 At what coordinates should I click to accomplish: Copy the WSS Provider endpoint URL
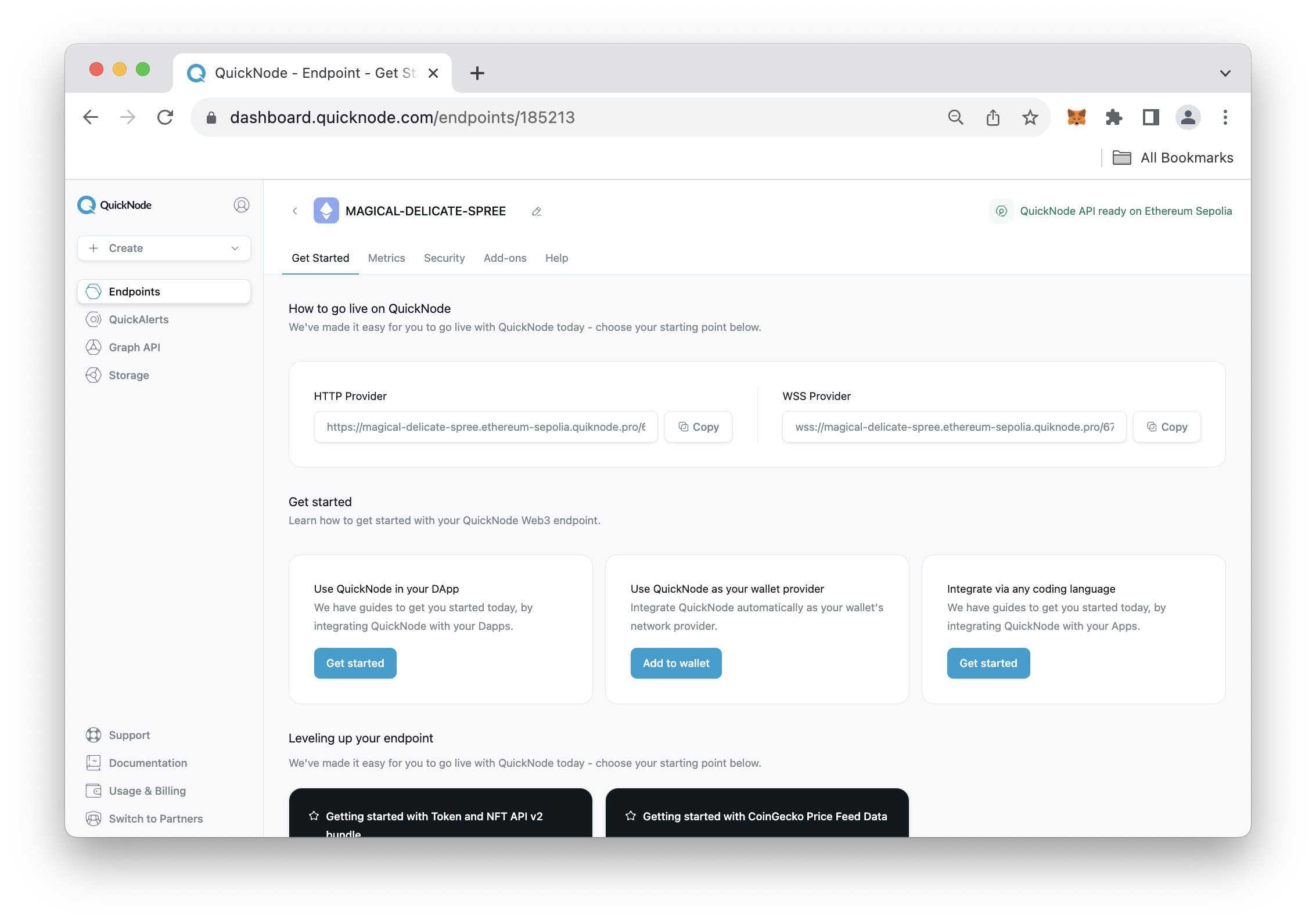point(1167,427)
